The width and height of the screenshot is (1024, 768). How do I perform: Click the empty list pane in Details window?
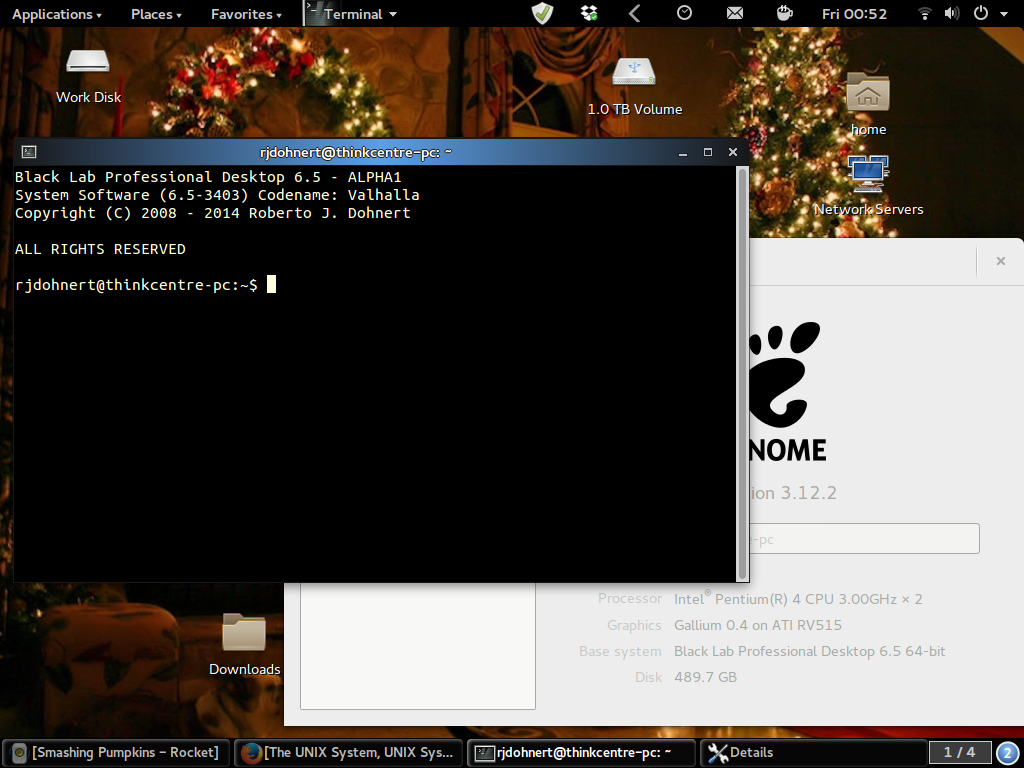(x=418, y=645)
